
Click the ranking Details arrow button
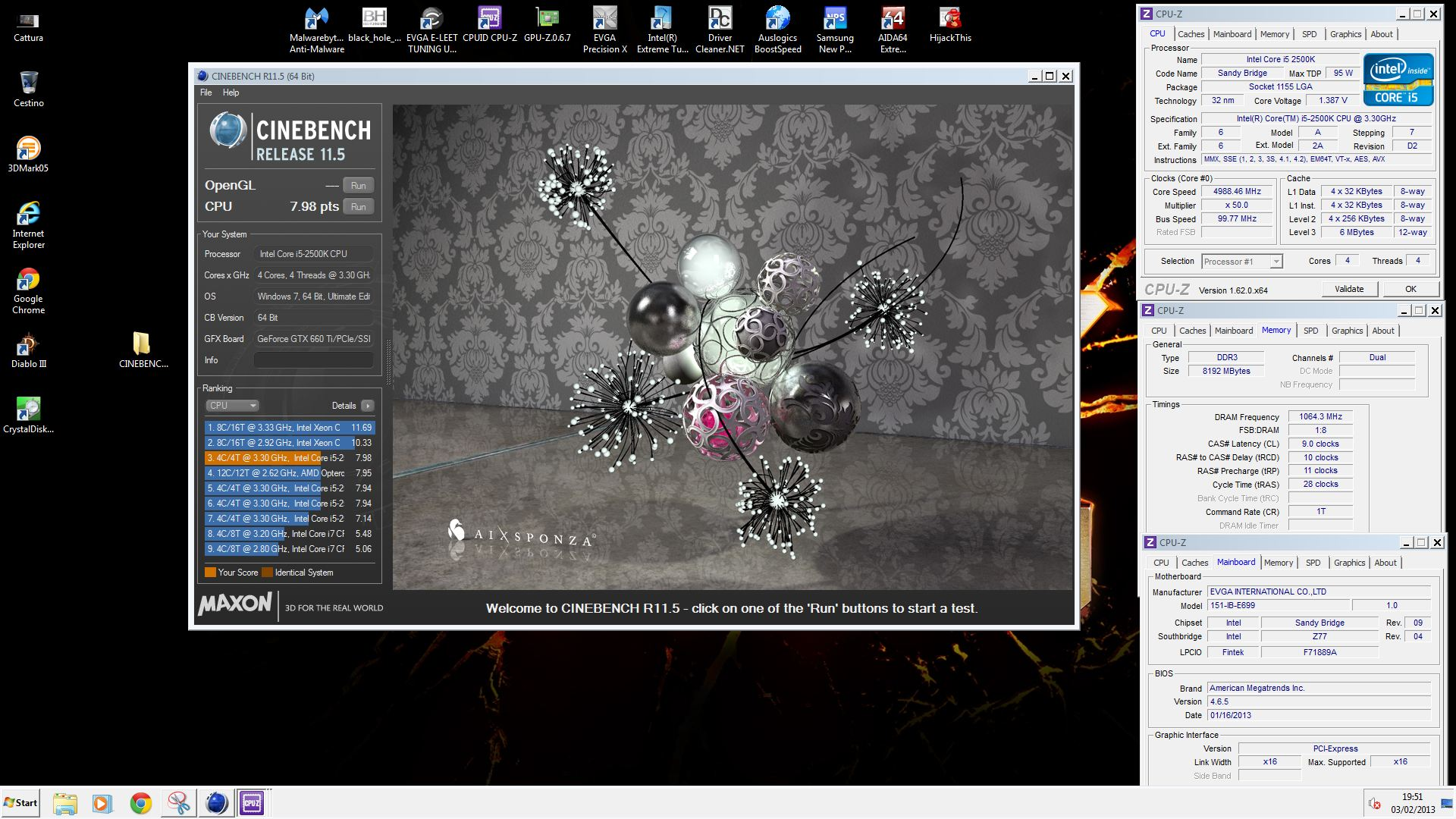click(368, 406)
